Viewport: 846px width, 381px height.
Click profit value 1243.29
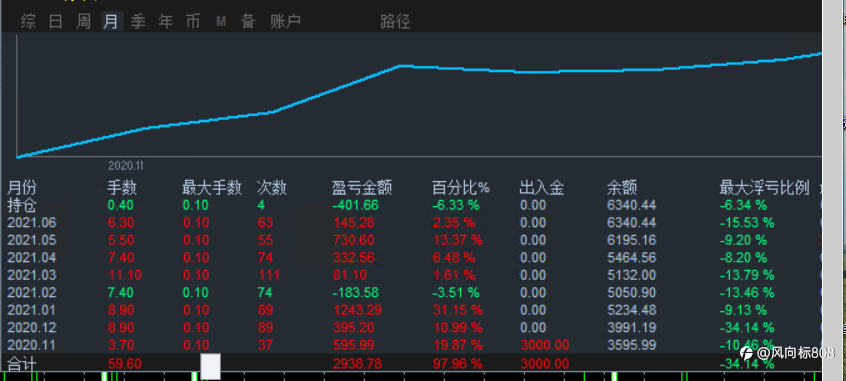357,310
